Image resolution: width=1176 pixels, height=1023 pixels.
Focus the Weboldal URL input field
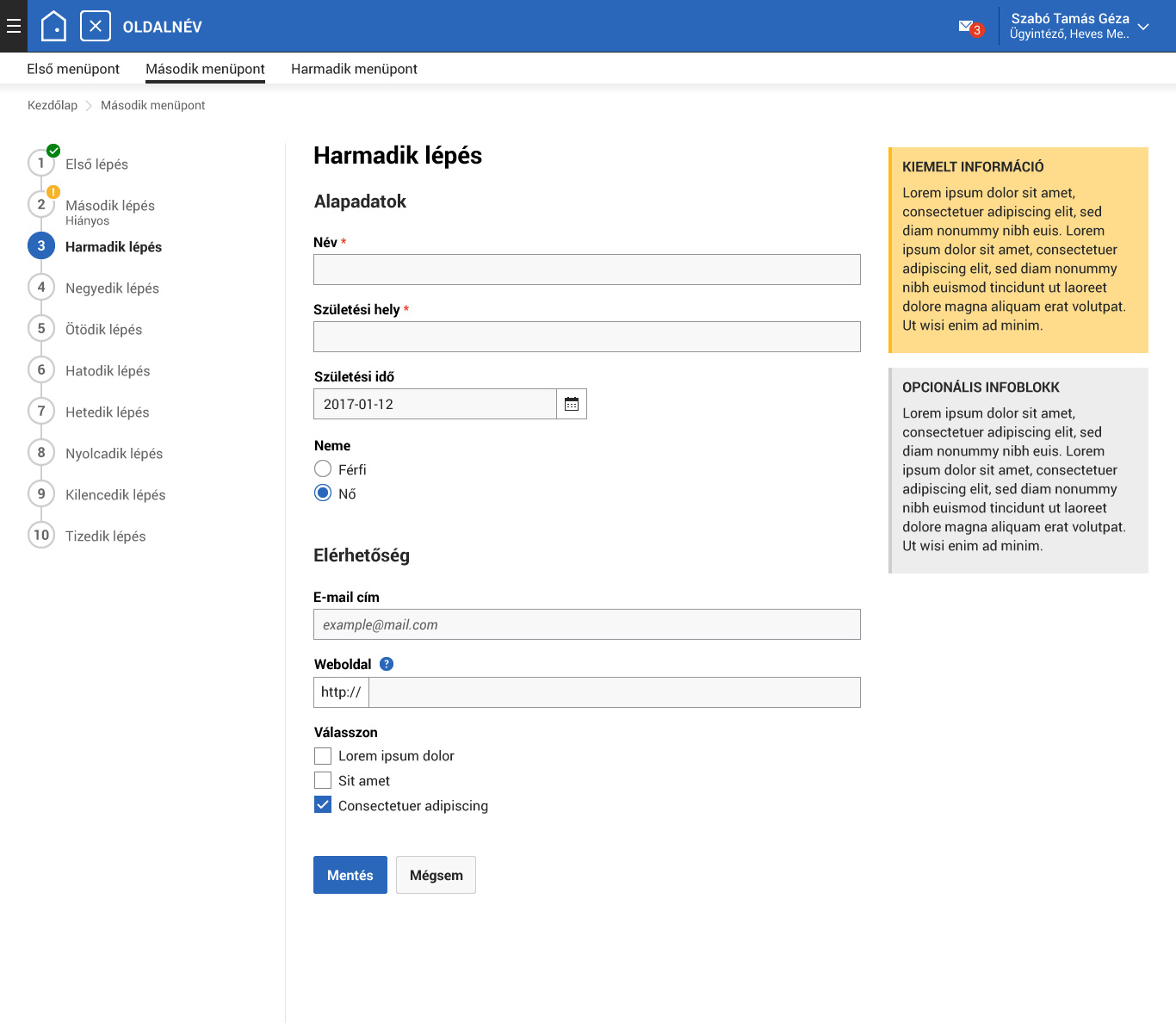[x=615, y=692]
